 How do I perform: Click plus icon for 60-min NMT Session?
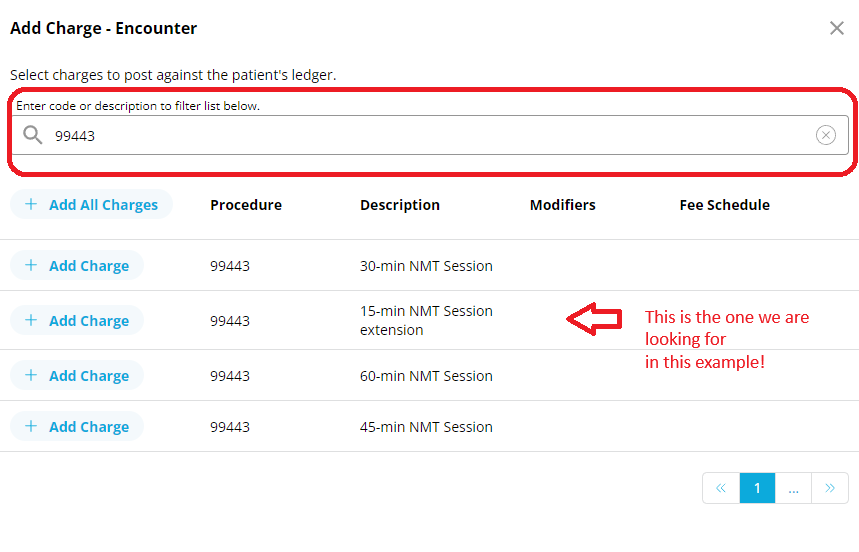pyautogui.click(x=31, y=375)
